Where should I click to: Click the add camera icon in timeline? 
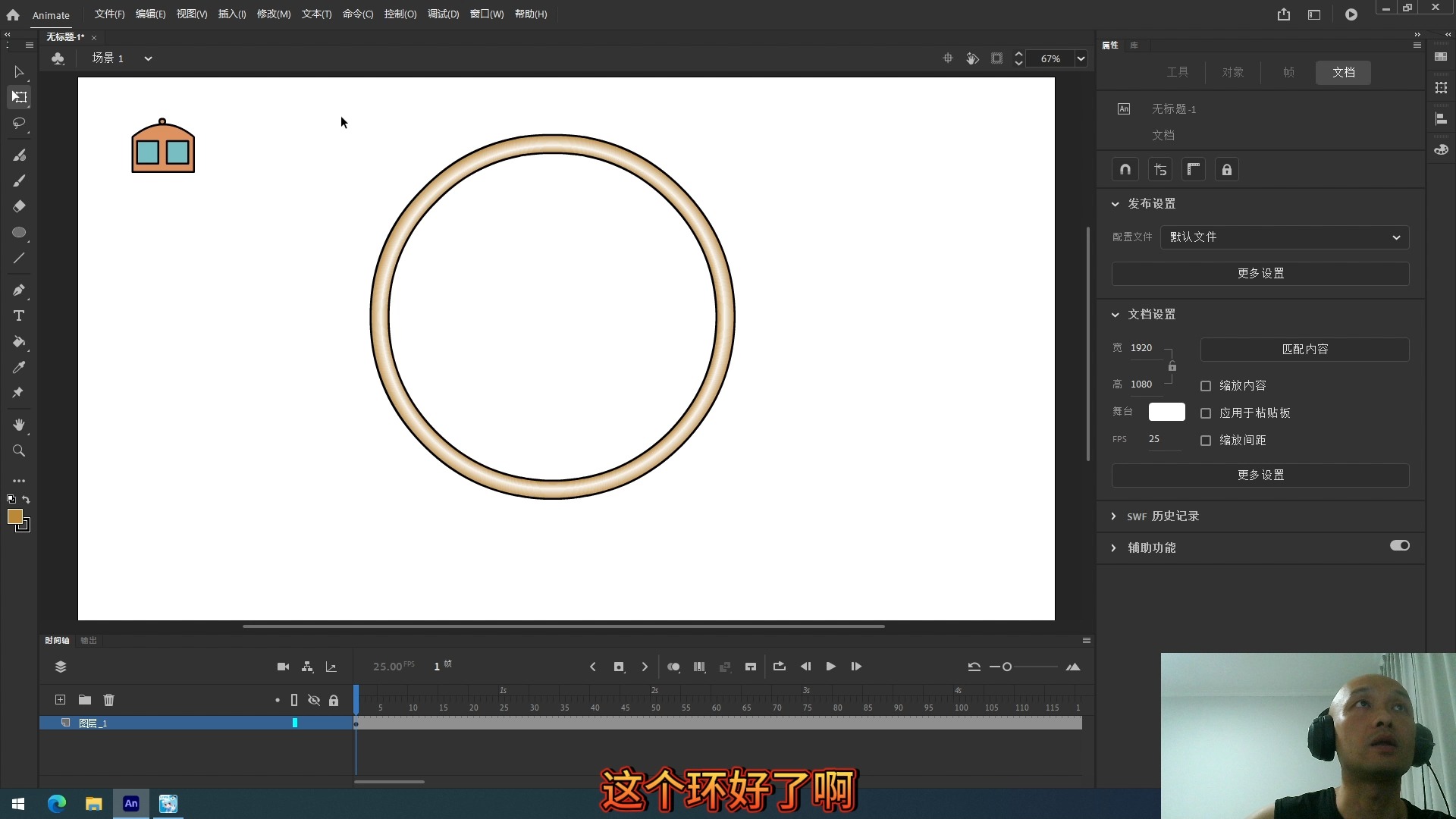283,667
